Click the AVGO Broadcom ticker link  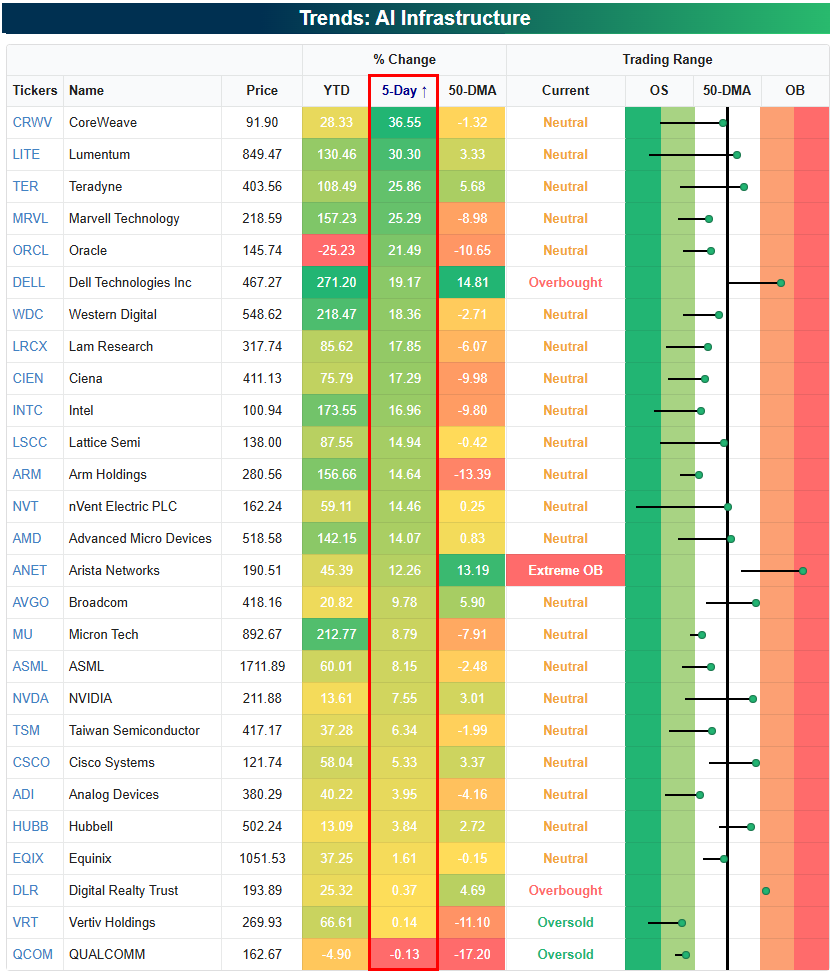31,602
